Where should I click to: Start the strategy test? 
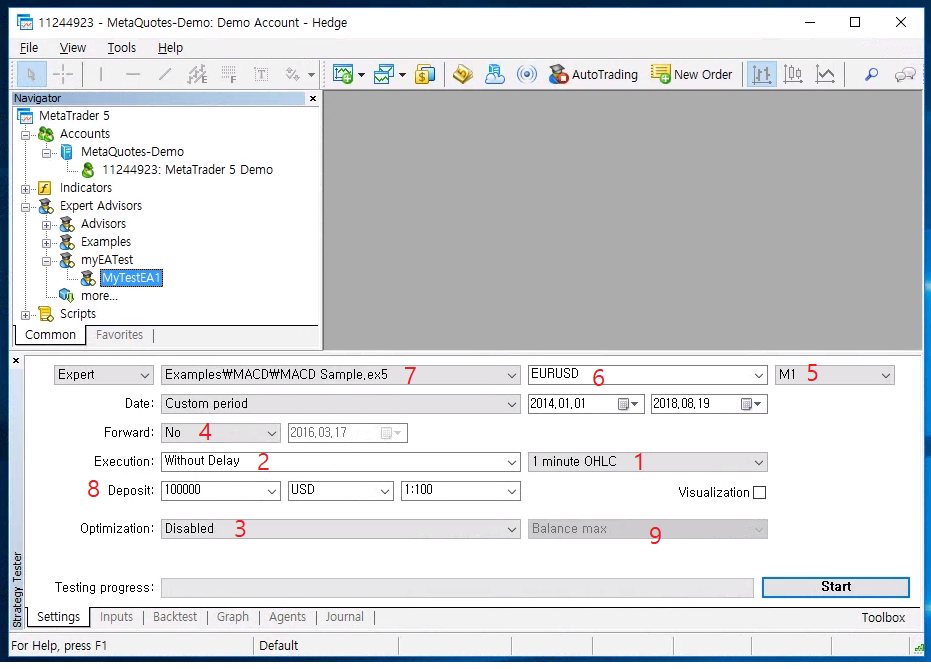(835, 587)
